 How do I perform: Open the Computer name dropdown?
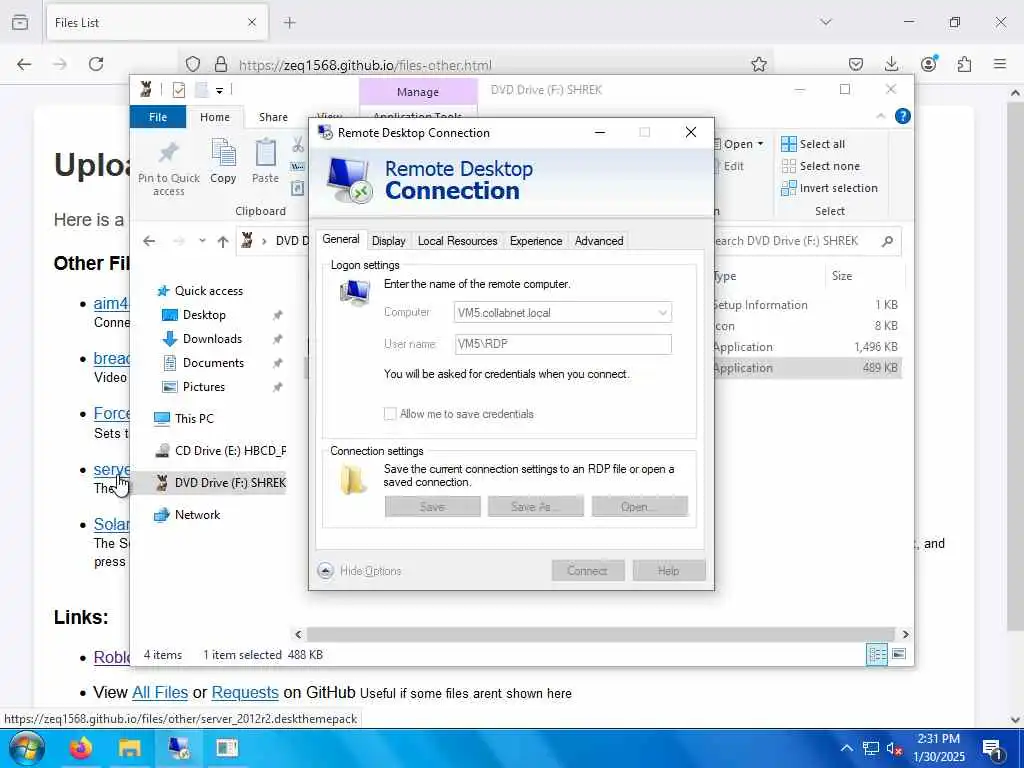pos(662,312)
